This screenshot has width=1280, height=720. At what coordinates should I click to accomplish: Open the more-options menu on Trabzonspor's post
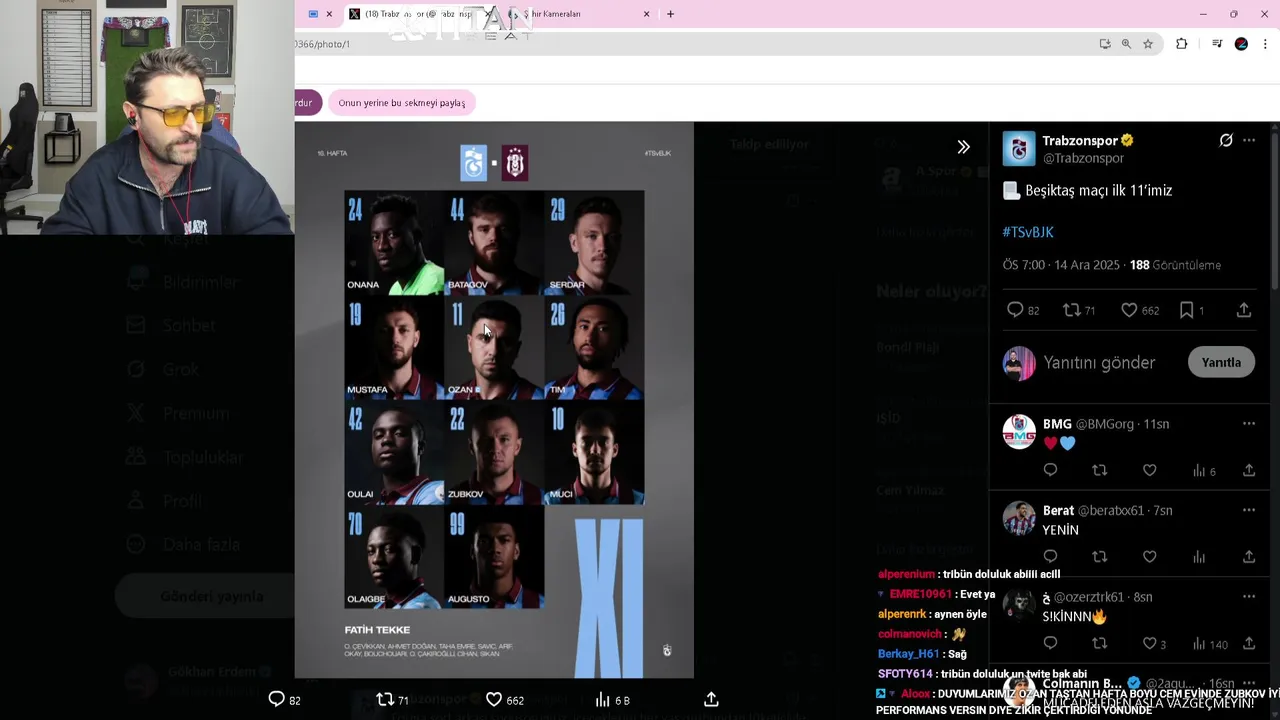1249,140
